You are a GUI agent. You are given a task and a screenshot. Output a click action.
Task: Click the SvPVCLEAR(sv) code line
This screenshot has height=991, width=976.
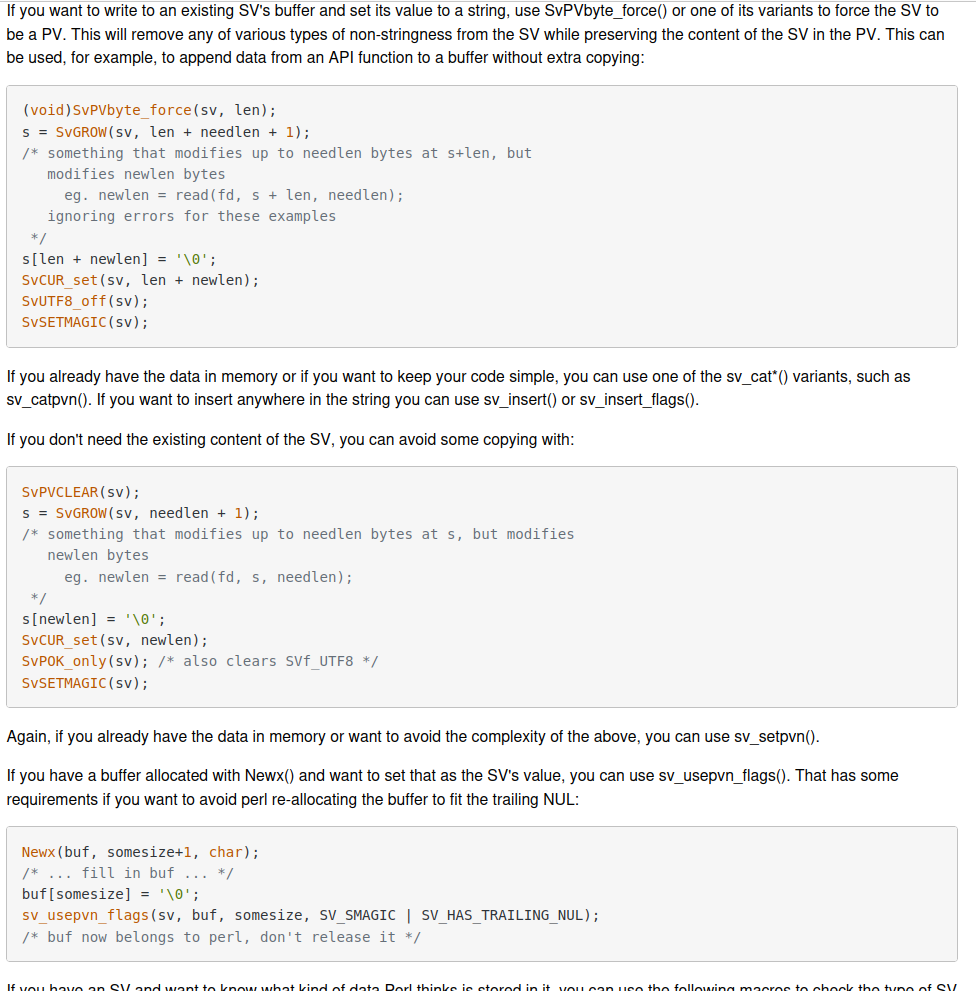pyautogui.click(x=81, y=492)
